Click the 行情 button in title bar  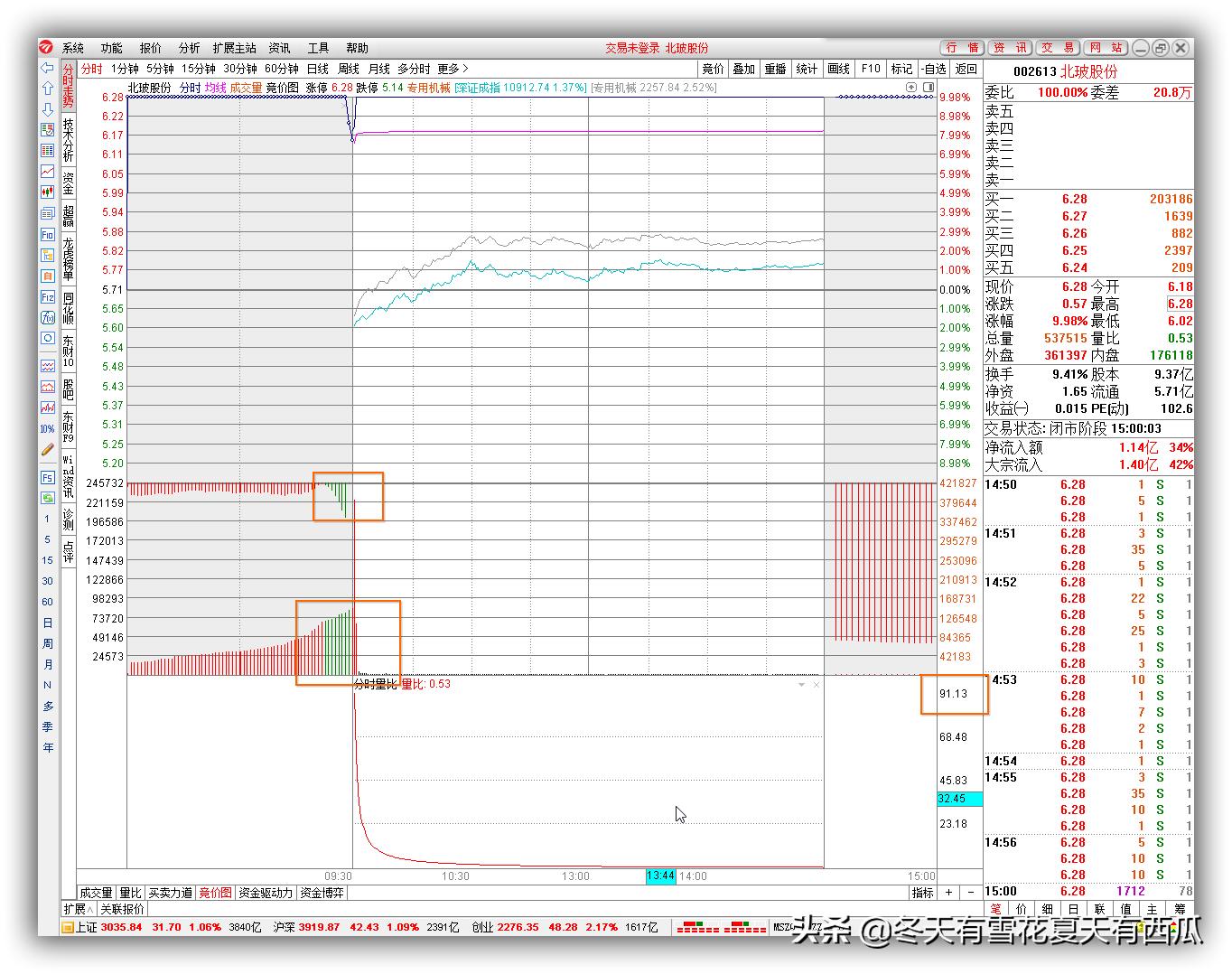coord(963,48)
